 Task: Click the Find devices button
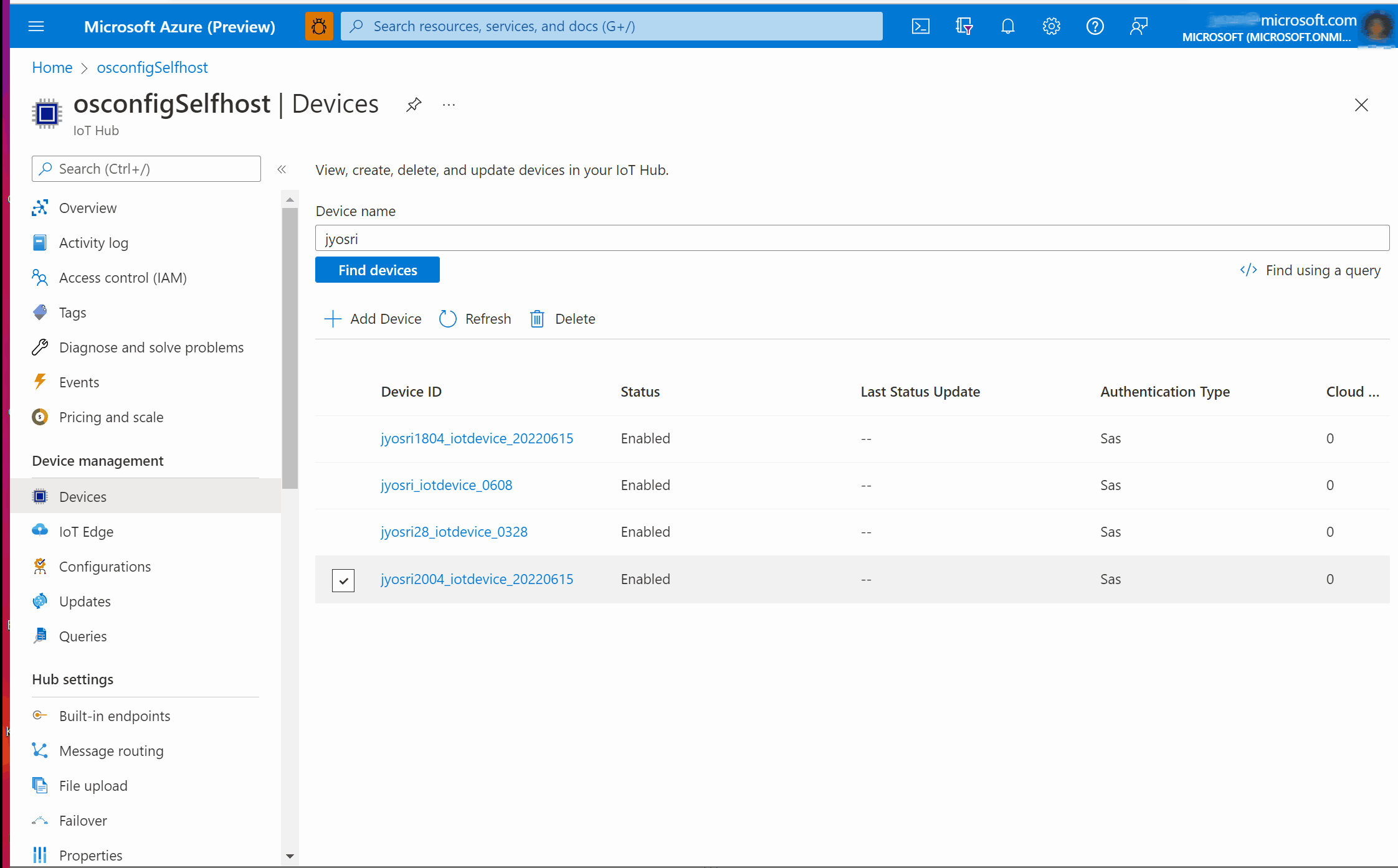377,270
